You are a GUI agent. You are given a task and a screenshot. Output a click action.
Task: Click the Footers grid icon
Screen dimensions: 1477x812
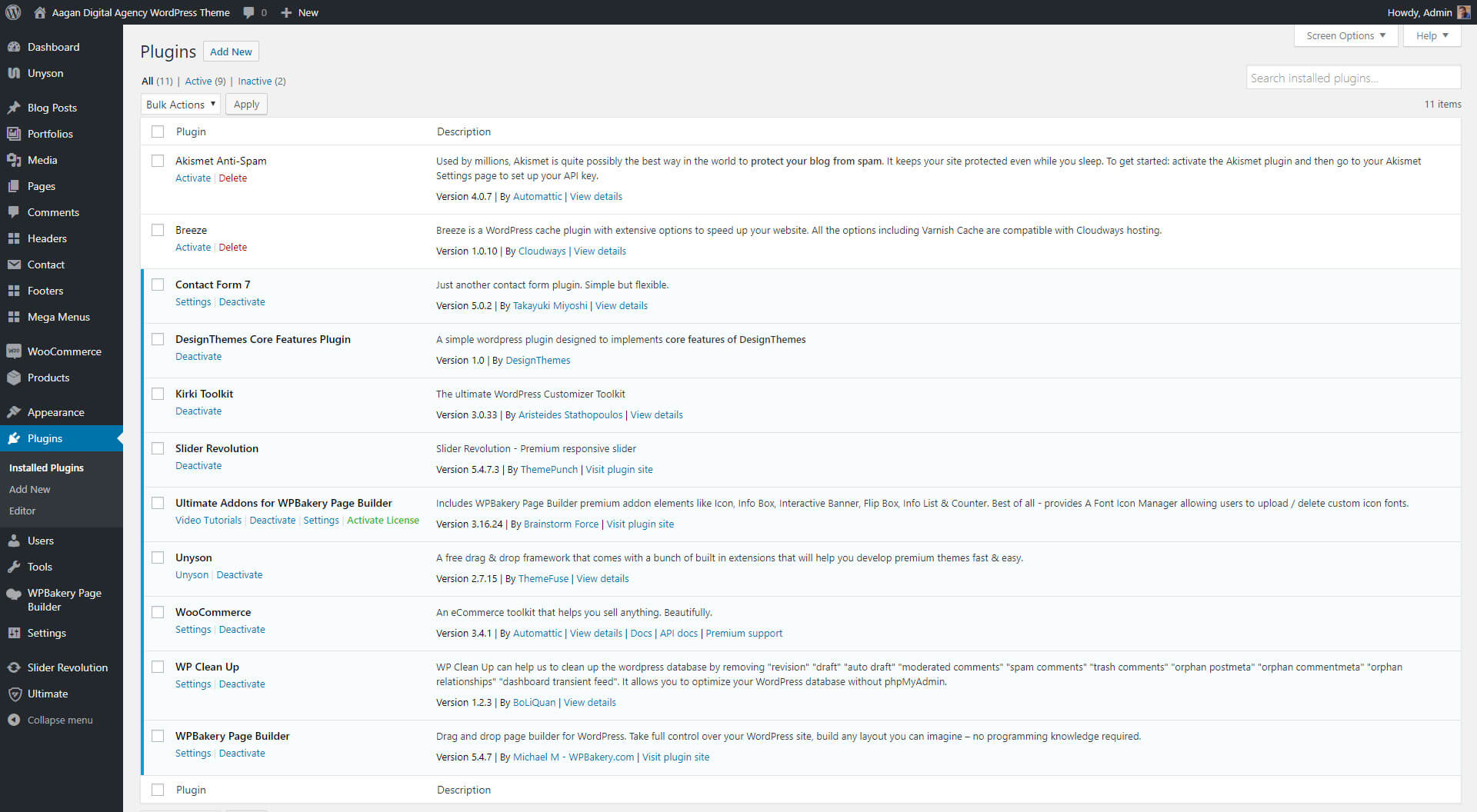[14, 291]
